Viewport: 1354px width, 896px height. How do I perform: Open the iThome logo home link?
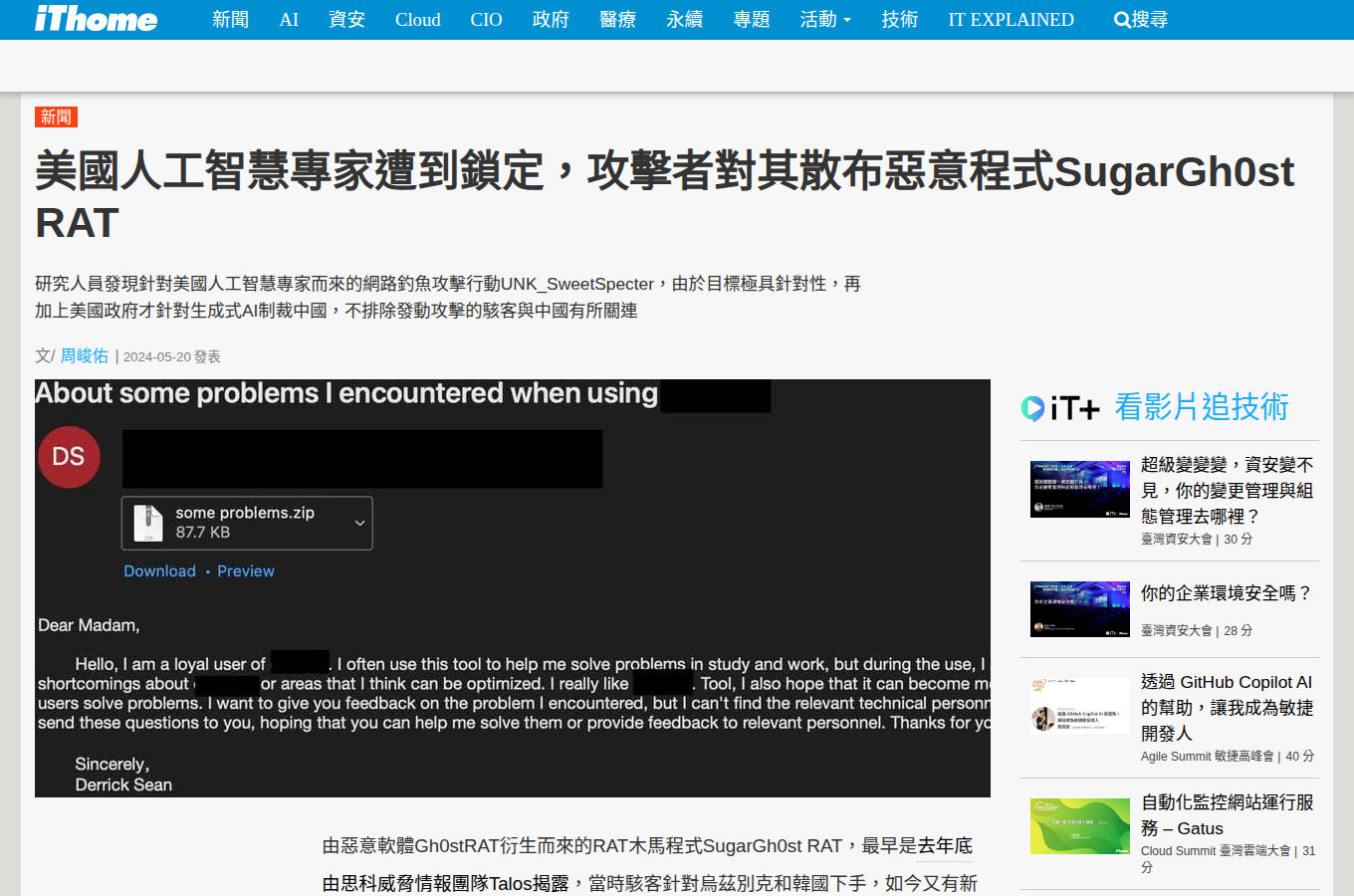click(x=96, y=18)
